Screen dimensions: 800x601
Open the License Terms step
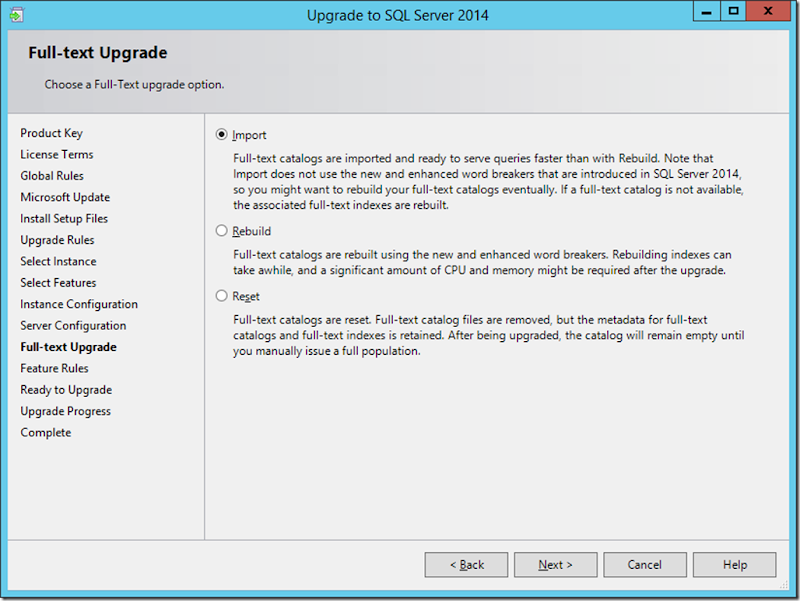57,155
